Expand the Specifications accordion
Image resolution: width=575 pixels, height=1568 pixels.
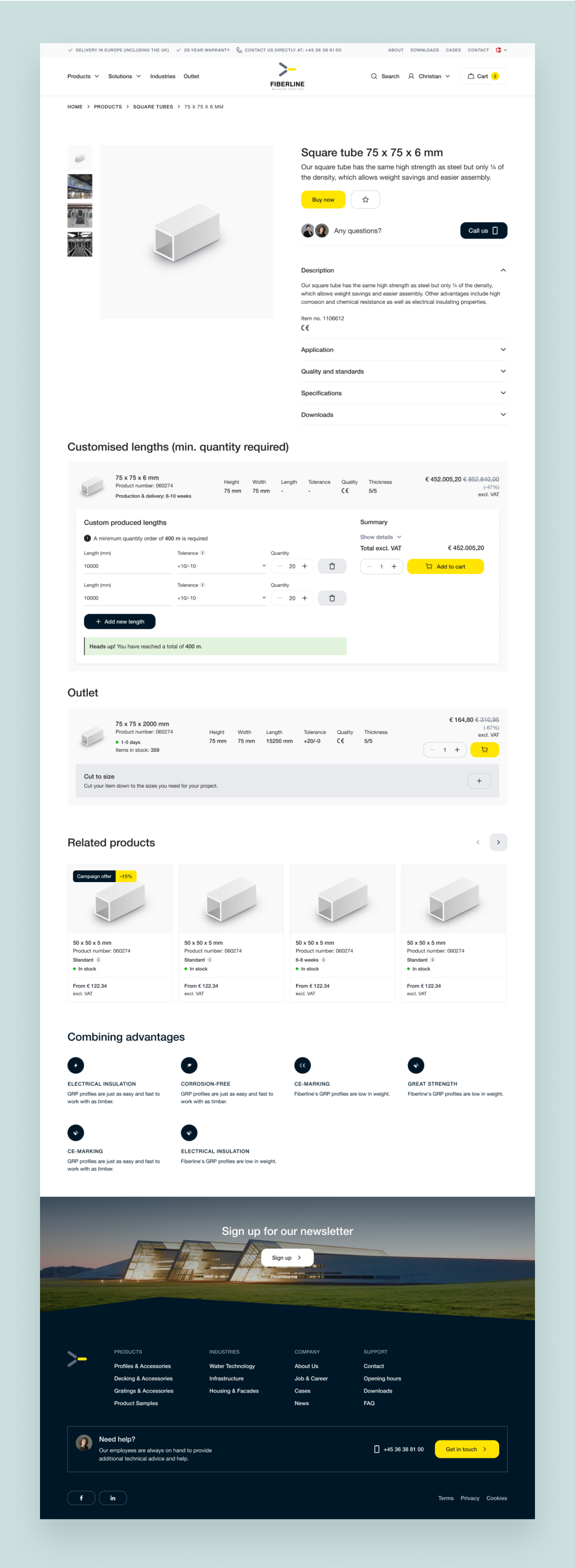[404, 393]
